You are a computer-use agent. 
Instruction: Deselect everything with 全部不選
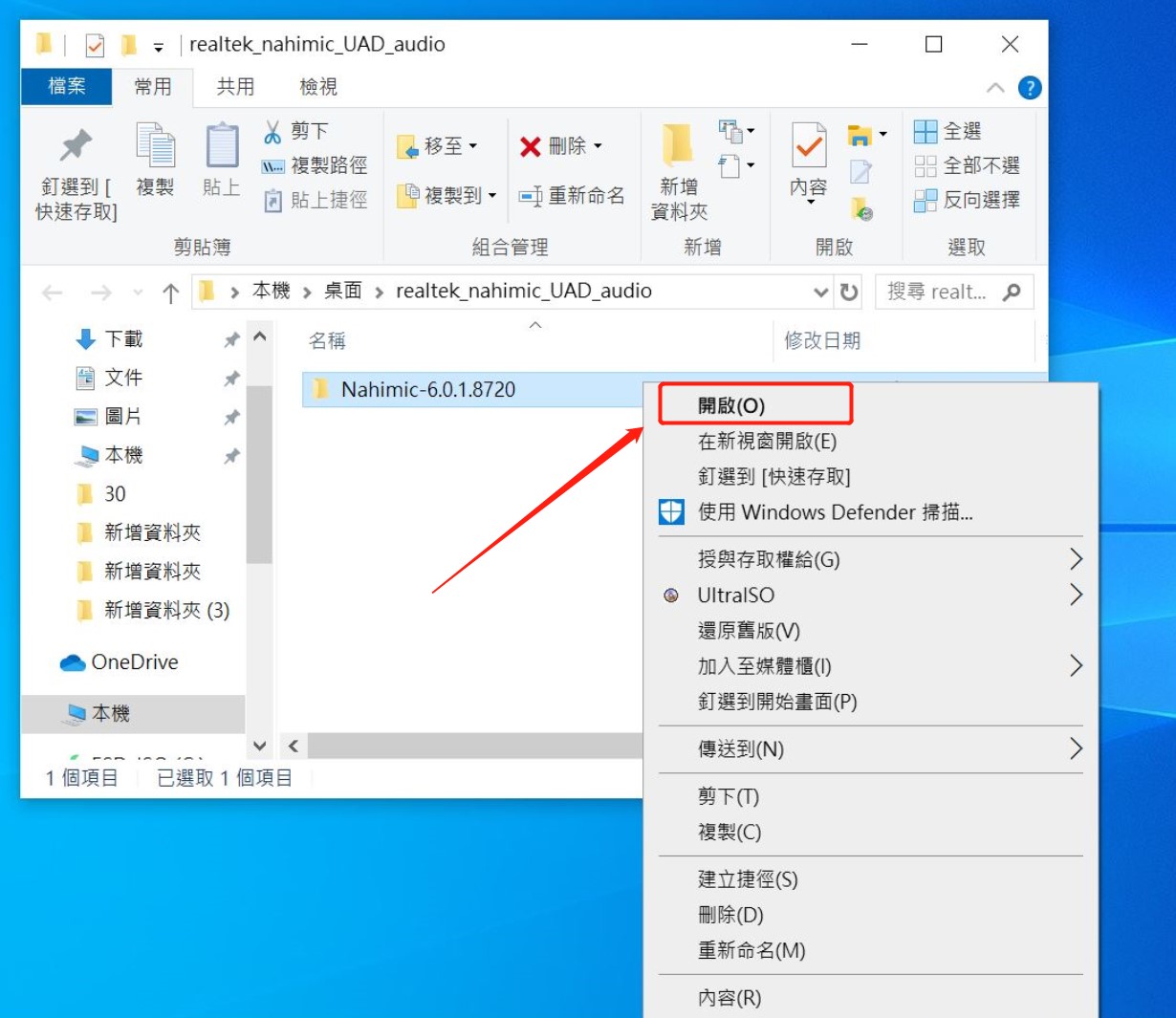pos(967,165)
